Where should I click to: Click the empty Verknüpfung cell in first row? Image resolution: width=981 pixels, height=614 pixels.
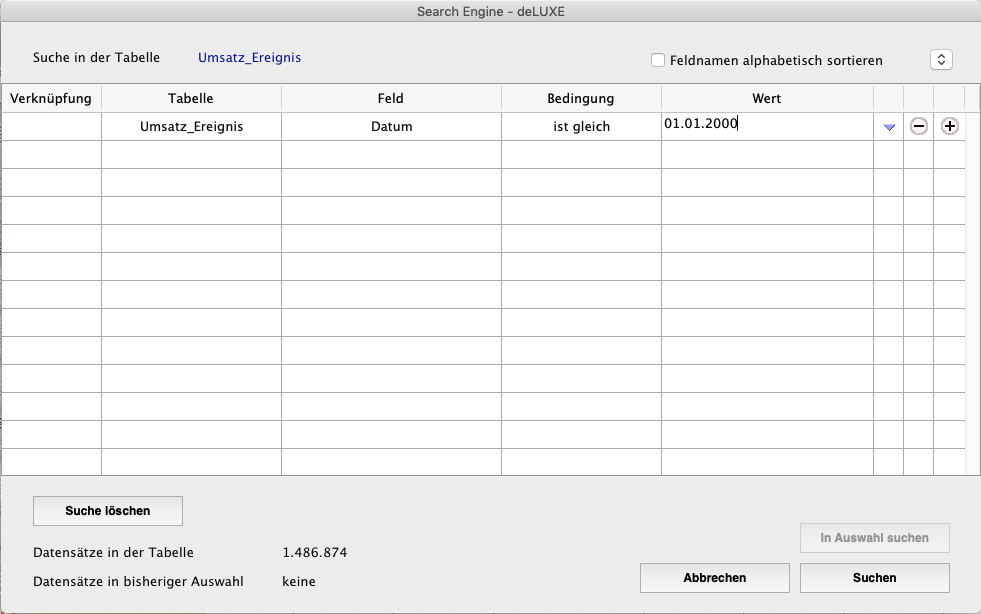tap(51, 127)
